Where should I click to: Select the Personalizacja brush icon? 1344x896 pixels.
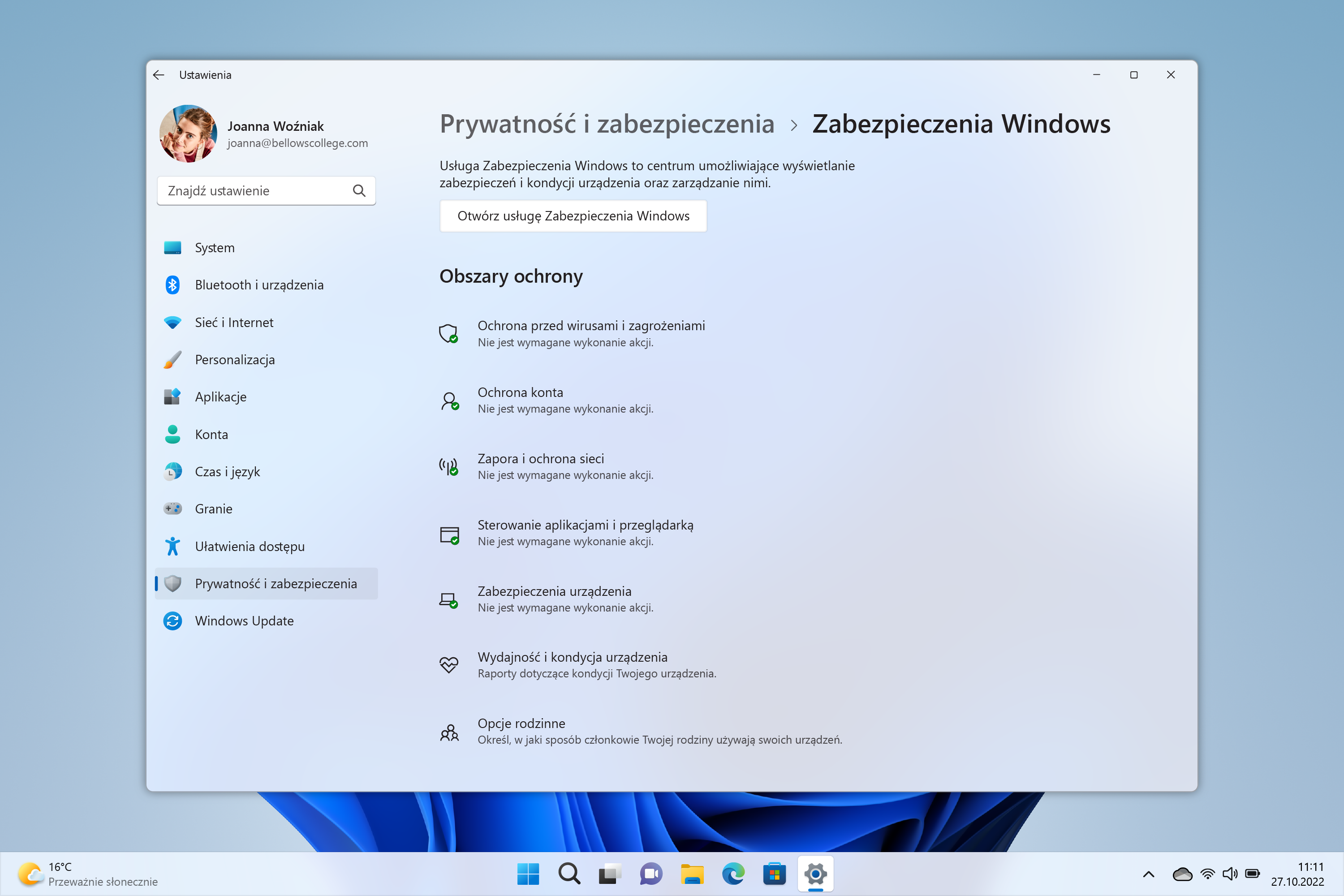click(172, 359)
